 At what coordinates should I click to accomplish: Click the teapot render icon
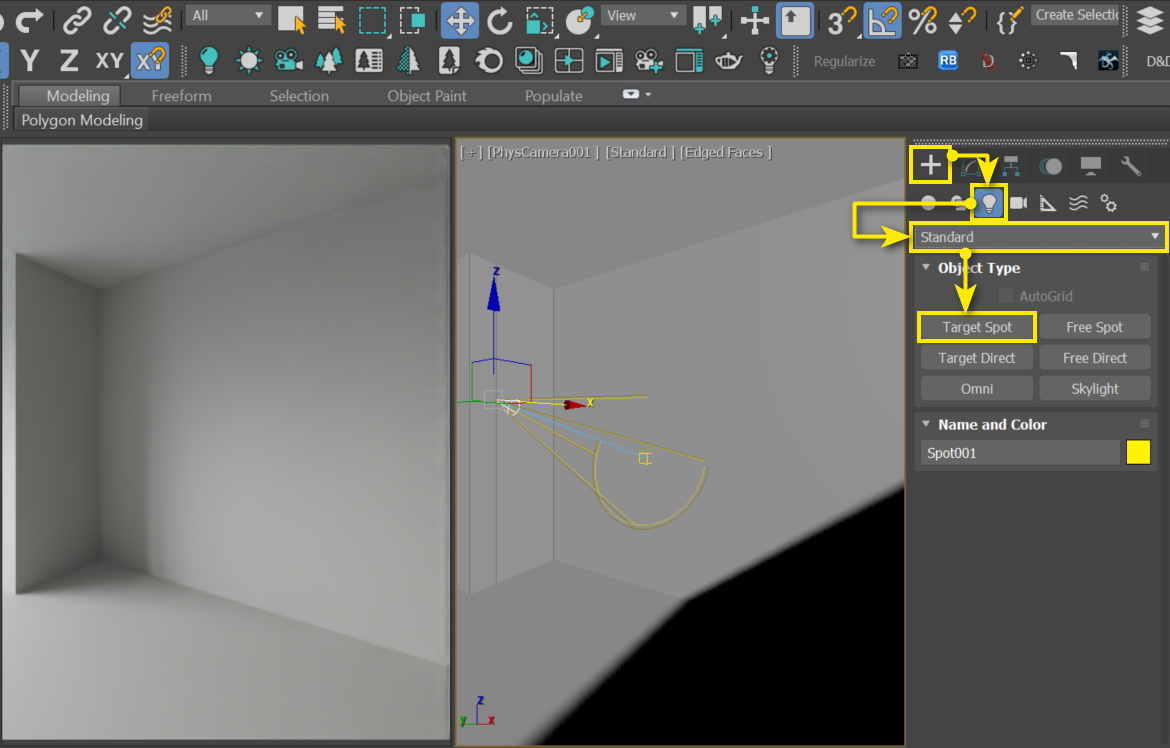(728, 60)
